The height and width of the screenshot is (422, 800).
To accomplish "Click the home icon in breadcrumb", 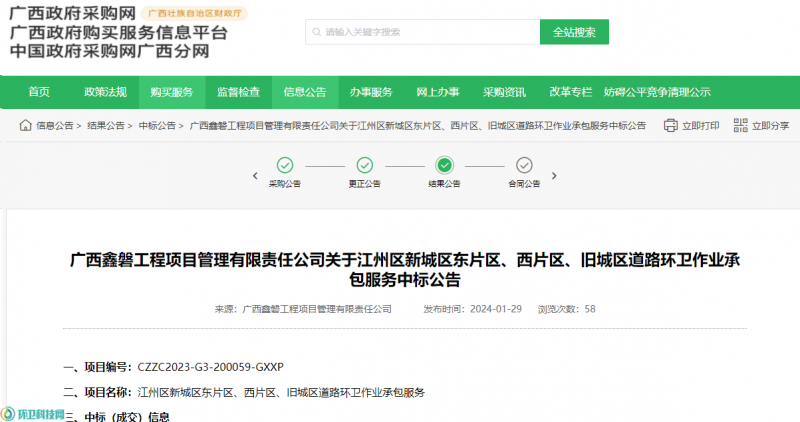I will click(26, 125).
